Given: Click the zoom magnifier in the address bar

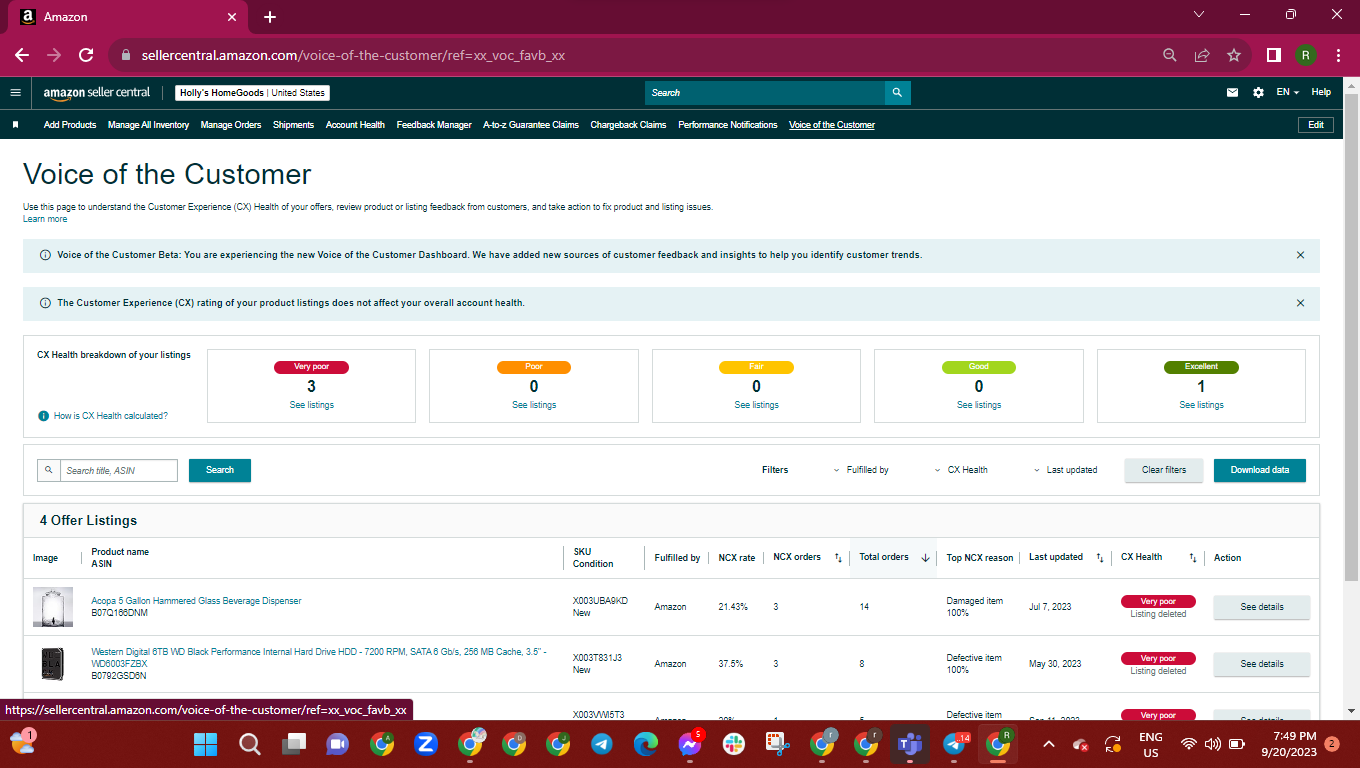Looking at the screenshot, I should (x=1170, y=55).
